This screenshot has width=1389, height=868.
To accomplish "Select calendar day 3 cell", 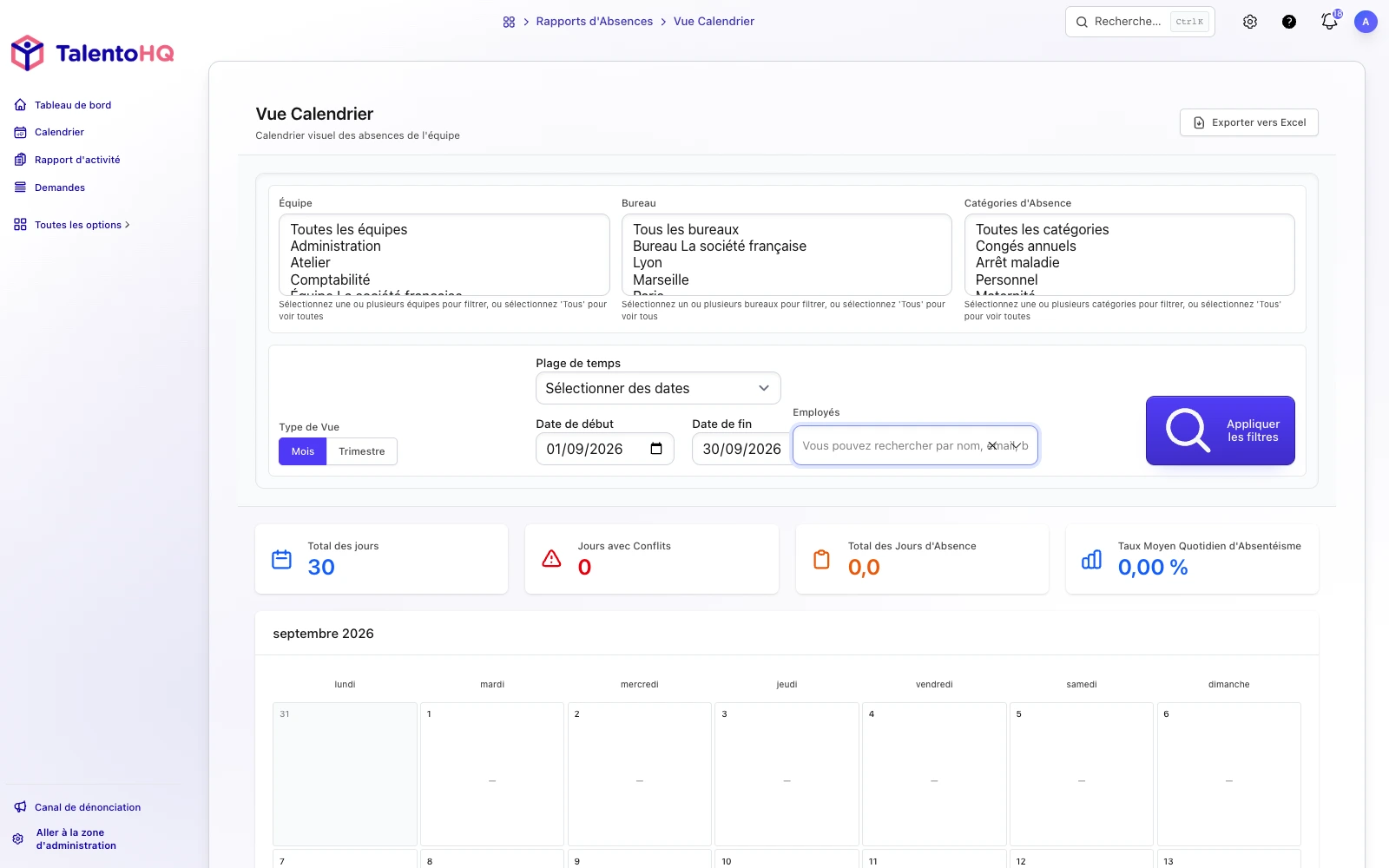I will click(787, 774).
